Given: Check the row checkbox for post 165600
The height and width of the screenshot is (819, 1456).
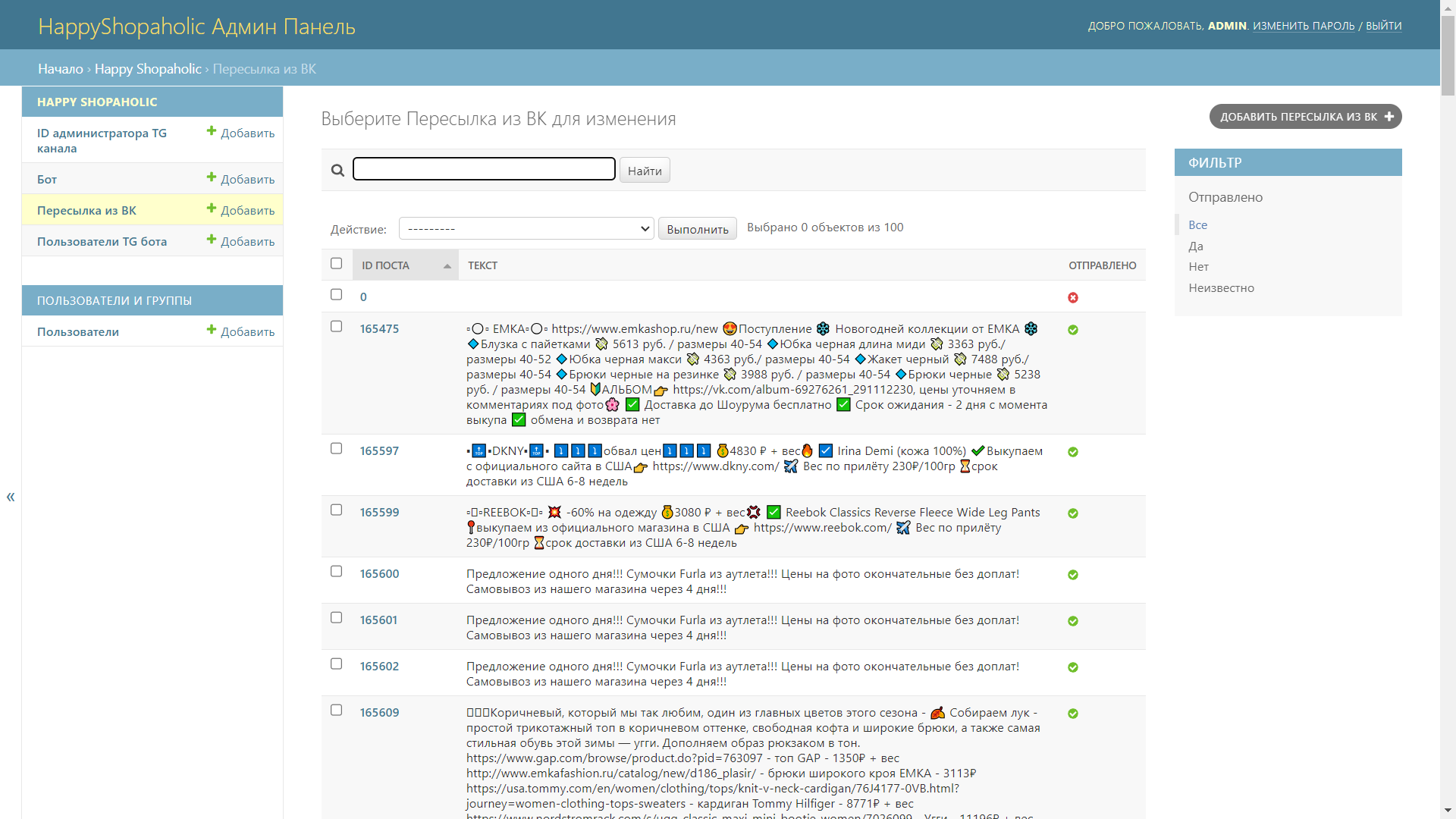Looking at the screenshot, I should click(x=337, y=571).
